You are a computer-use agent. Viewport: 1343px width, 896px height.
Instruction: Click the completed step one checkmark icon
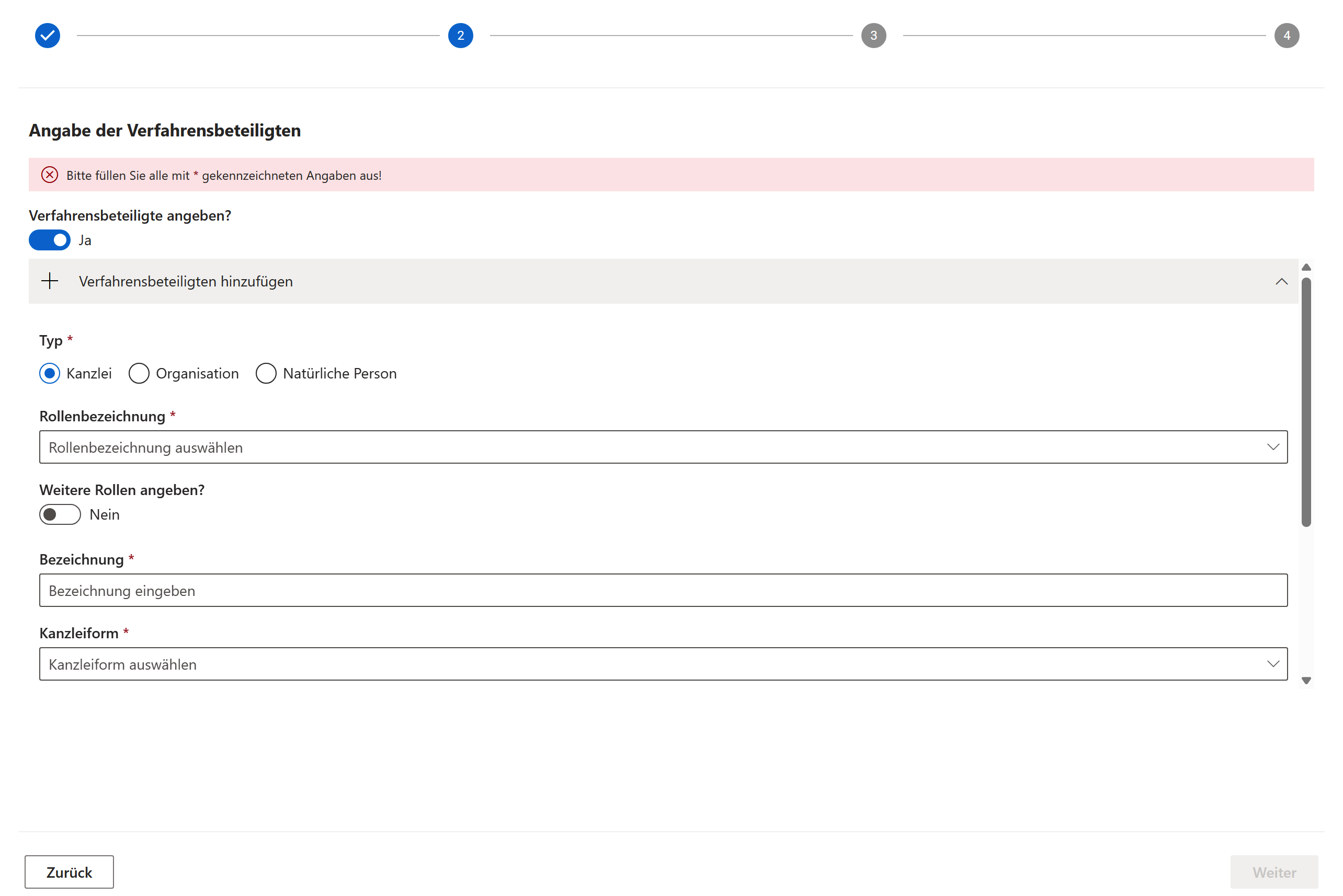coord(48,36)
